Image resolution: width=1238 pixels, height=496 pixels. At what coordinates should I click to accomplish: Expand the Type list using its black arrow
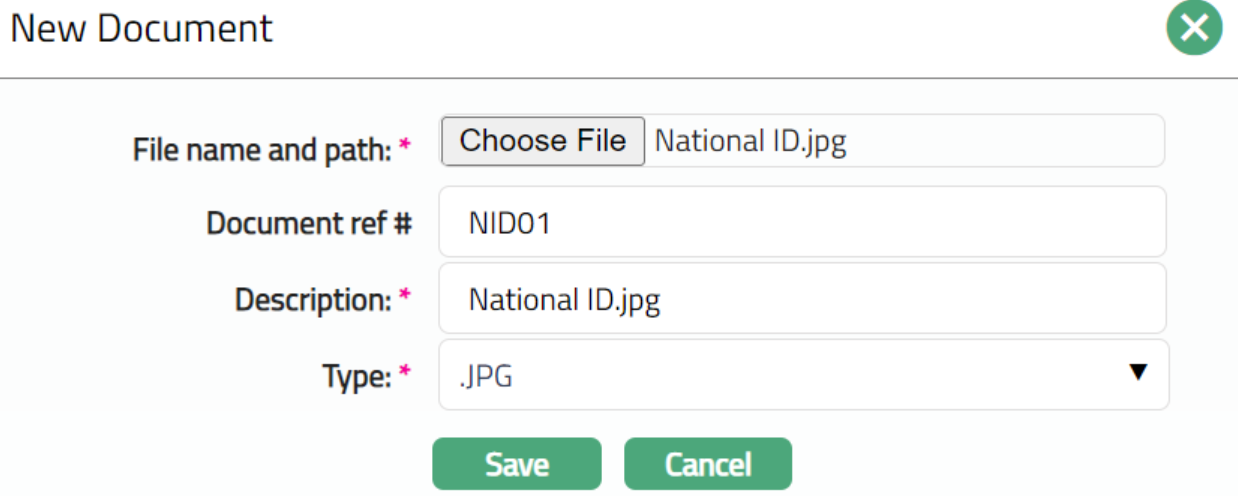1137,373
